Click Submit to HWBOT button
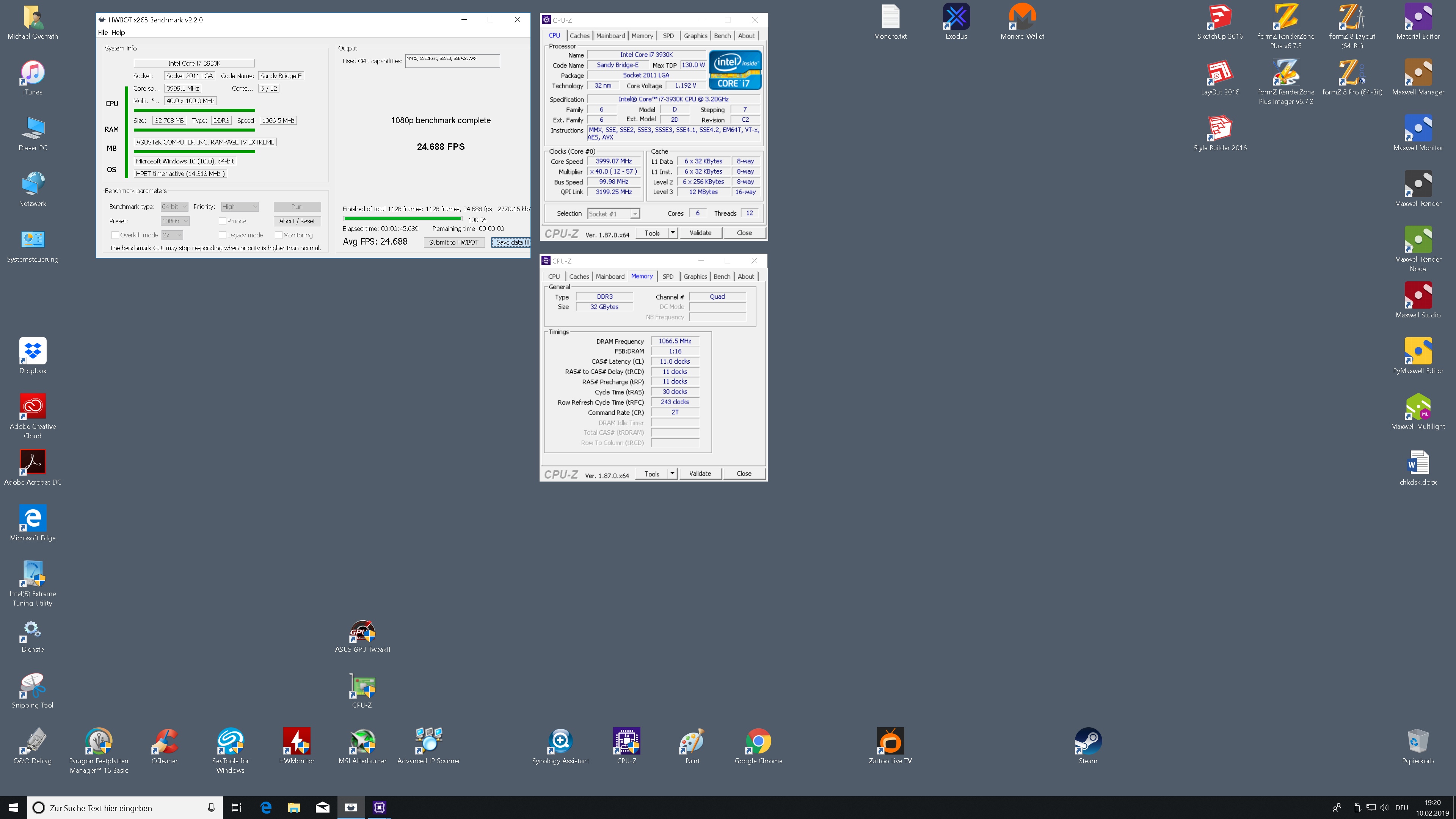Screen dimensions: 1456x819 (453, 243)
